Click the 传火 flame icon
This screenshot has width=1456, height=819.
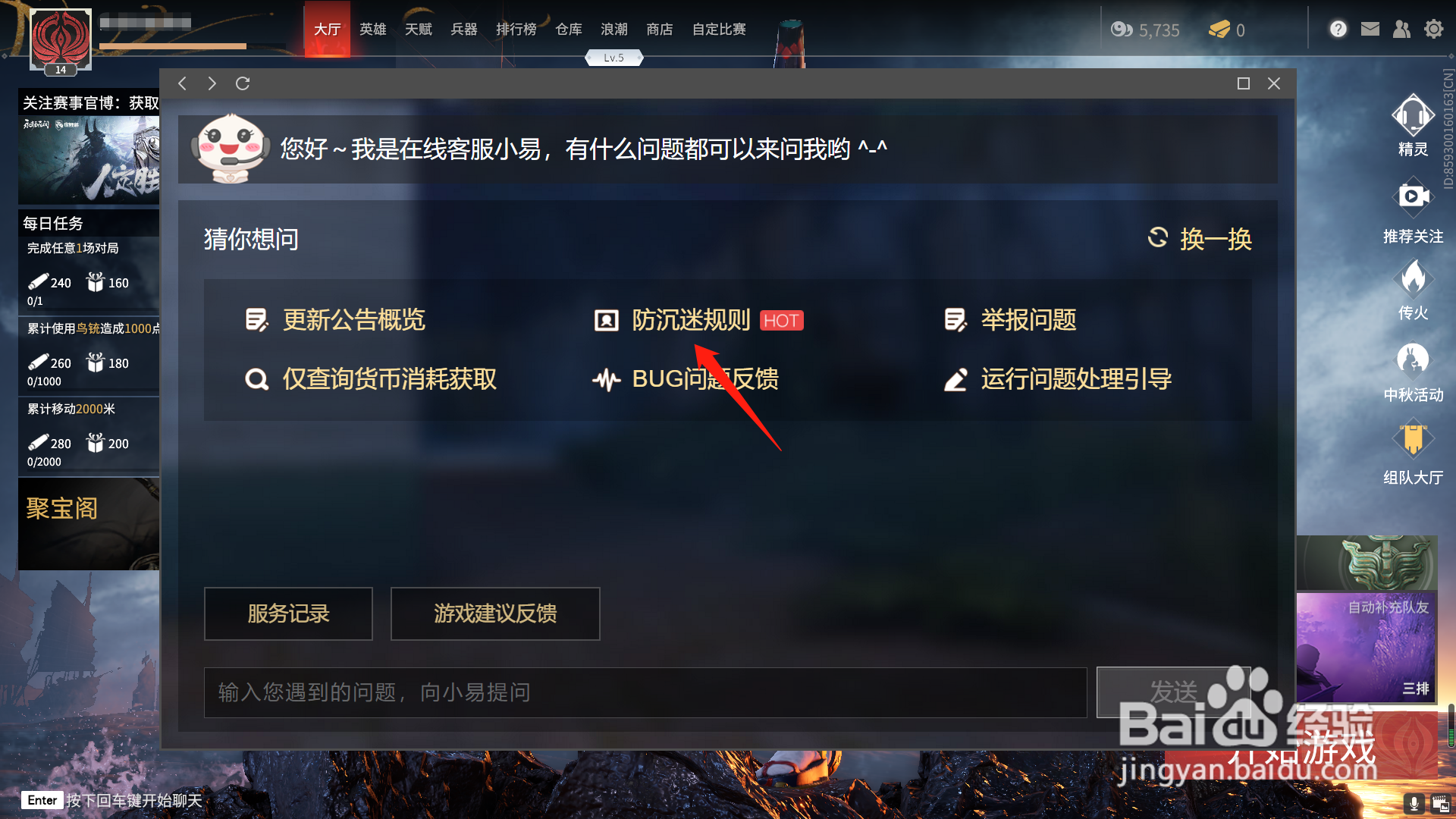(1413, 278)
